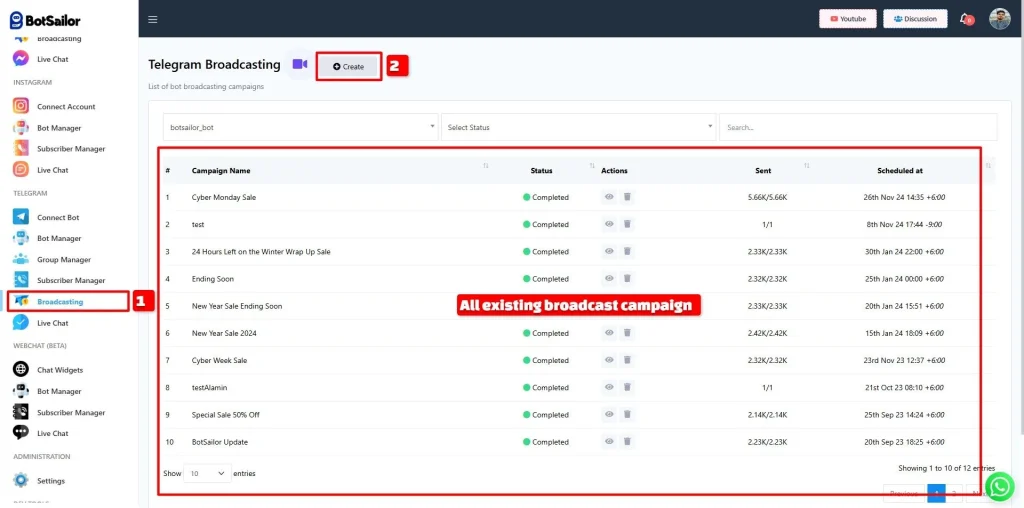Click Messenger Live Chat icon
Screen dimensions: 1024x508
click(21, 59)
